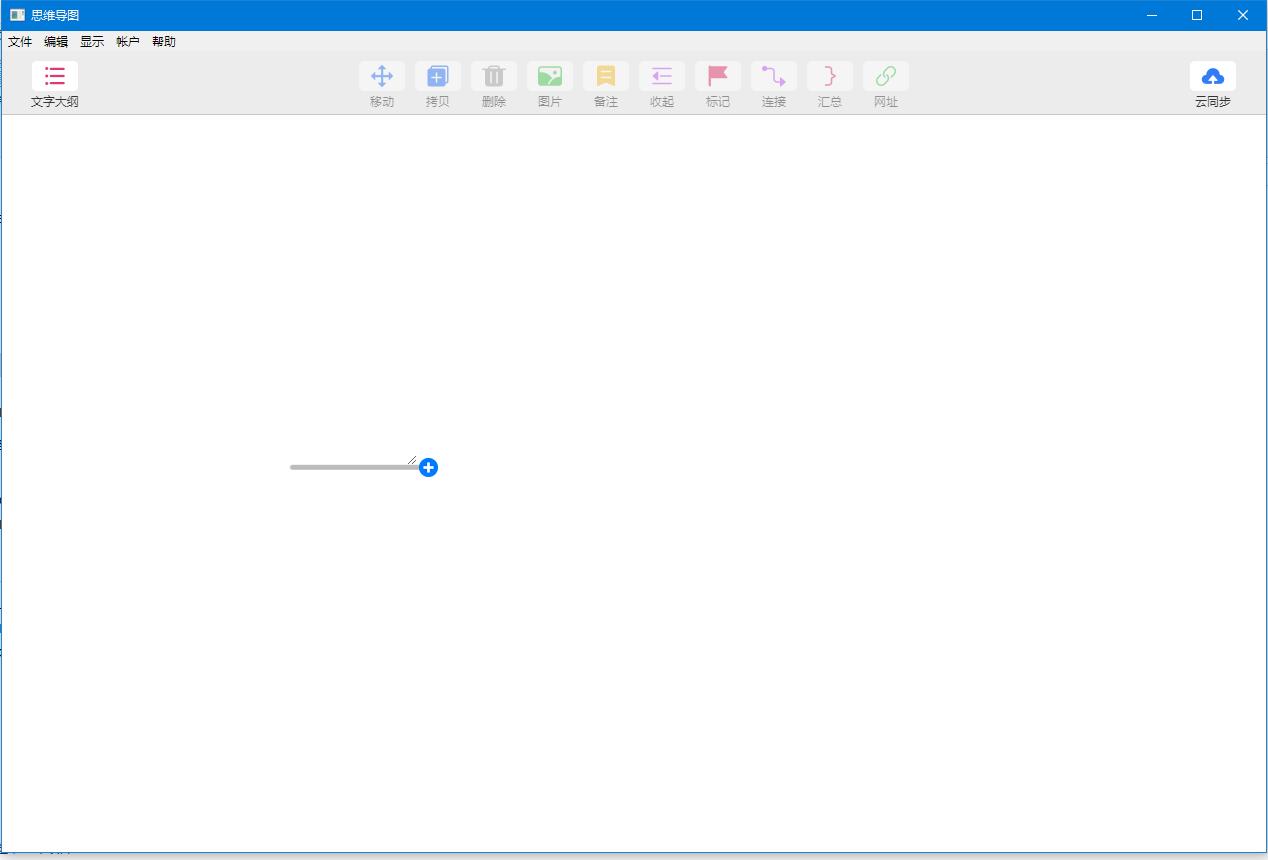This screenshot has height=860, width=1268.
Task: Select the empty node line on the canvas
Action: click(350, 466)
